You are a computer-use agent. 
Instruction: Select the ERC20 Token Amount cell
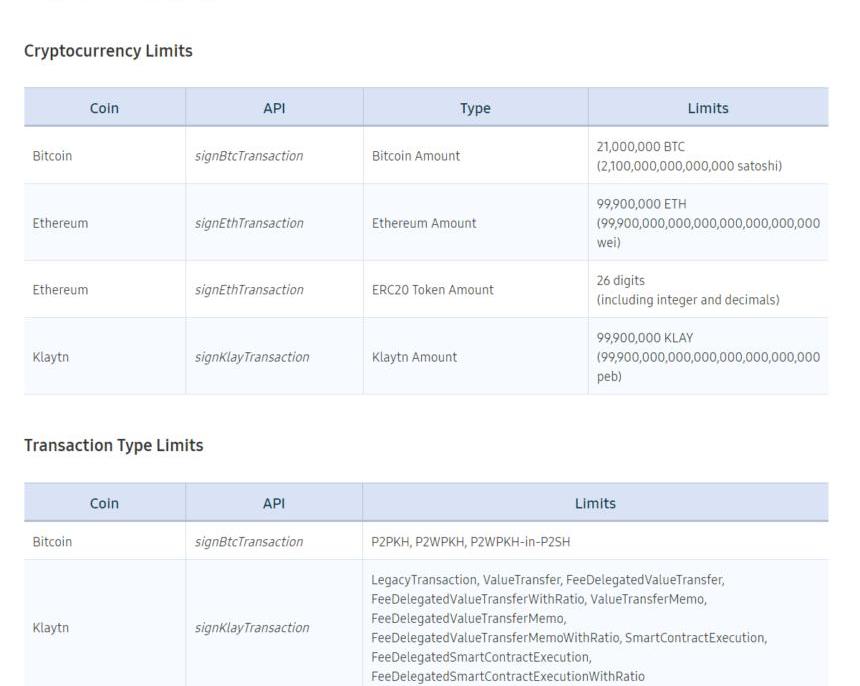(x=433, y=290)
